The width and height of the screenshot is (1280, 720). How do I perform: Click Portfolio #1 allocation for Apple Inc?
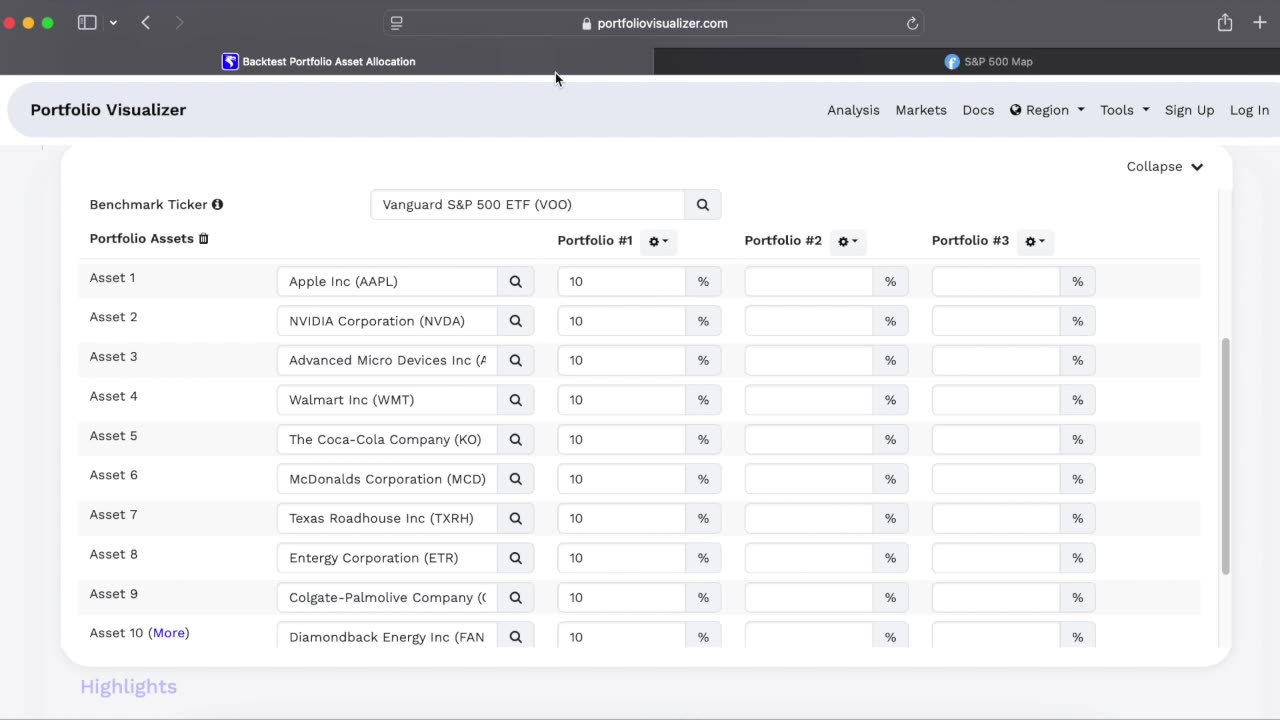pyautogui.click(x=622, y=282)
